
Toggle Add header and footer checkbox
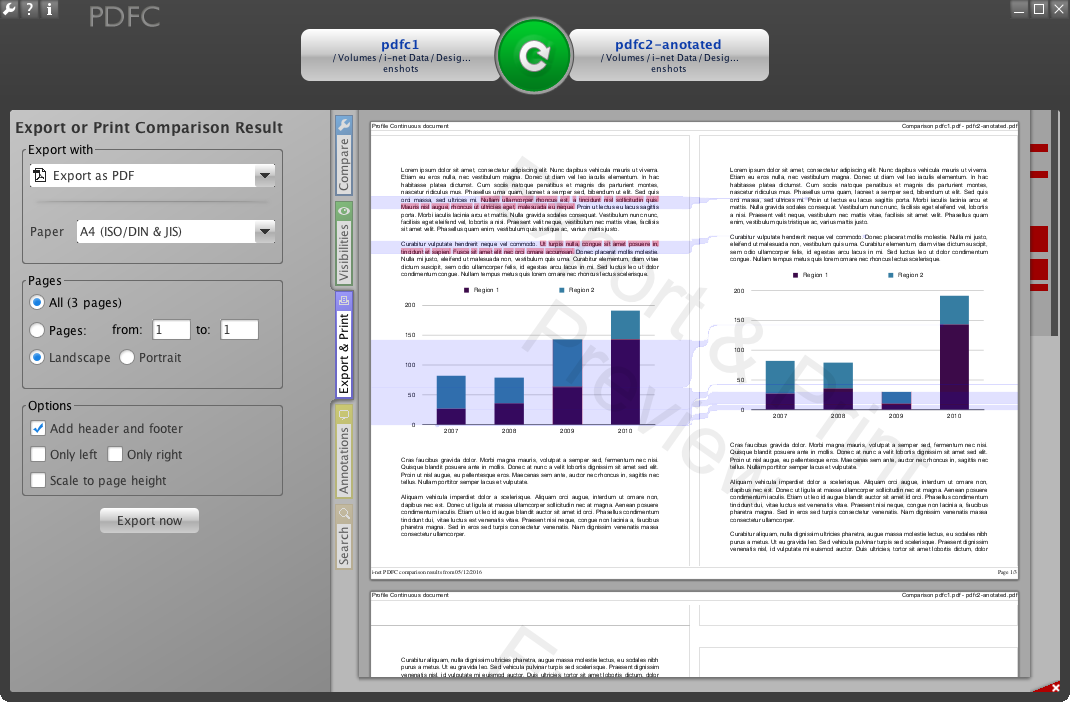[x=38, y=428]
